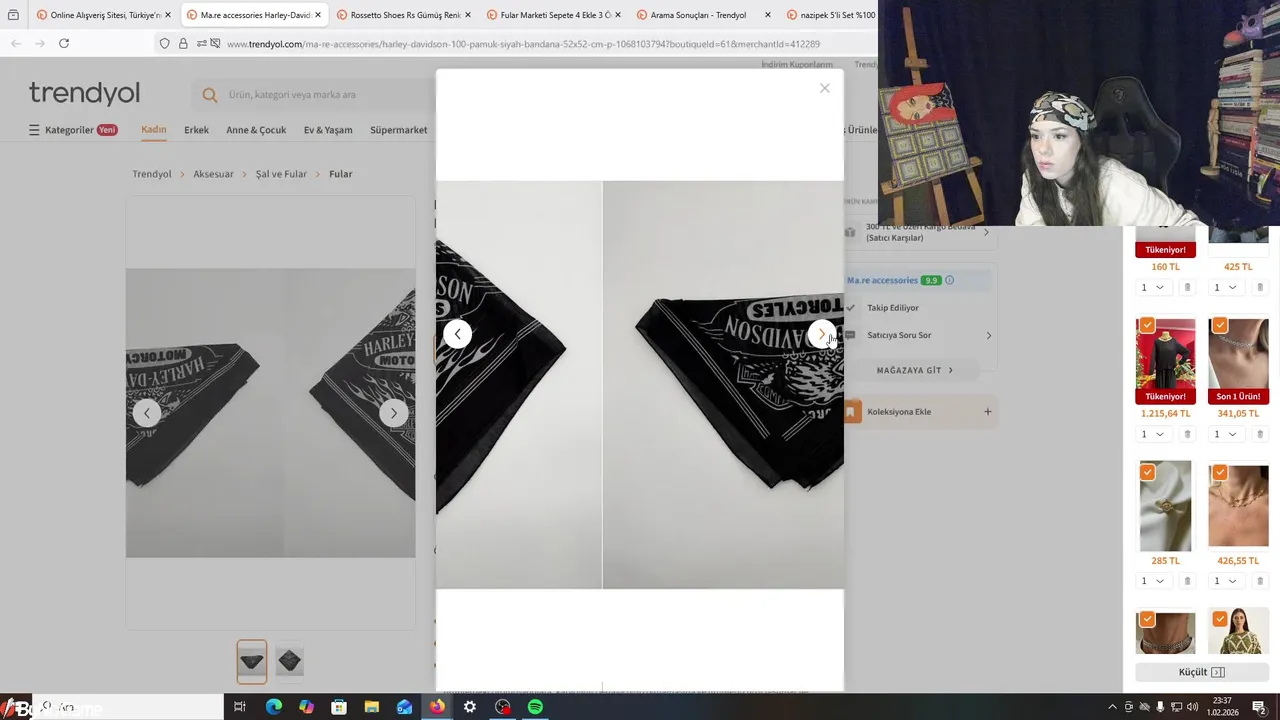1280x720 pixels.
Task: Delete the 285 TL item with trash icon
Action: tap(1187, 581)
